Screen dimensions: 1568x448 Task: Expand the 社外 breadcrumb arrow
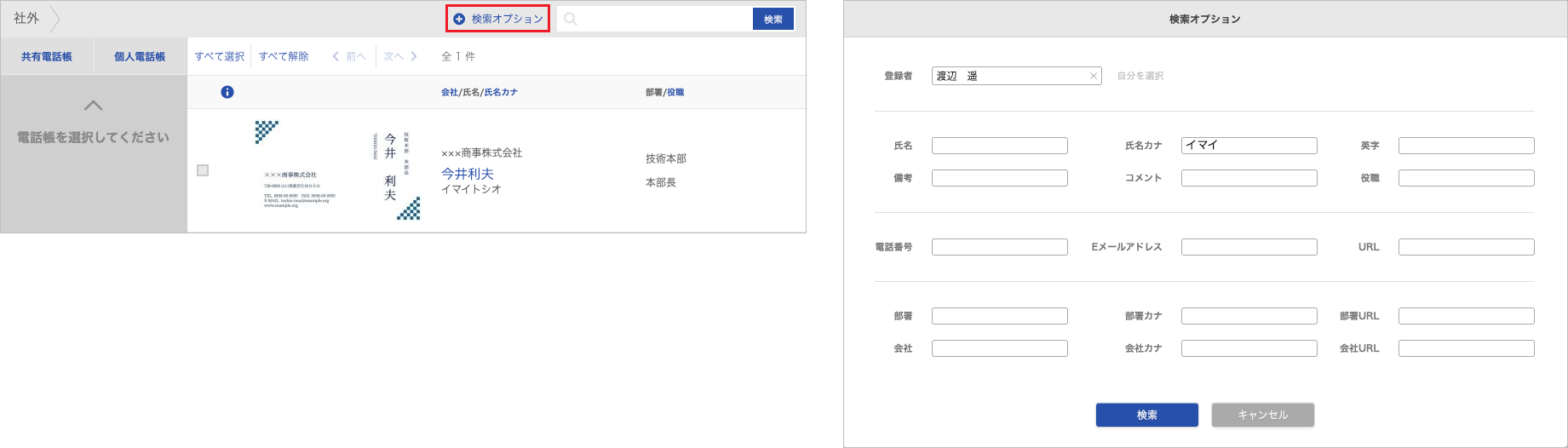click(55, 19)
